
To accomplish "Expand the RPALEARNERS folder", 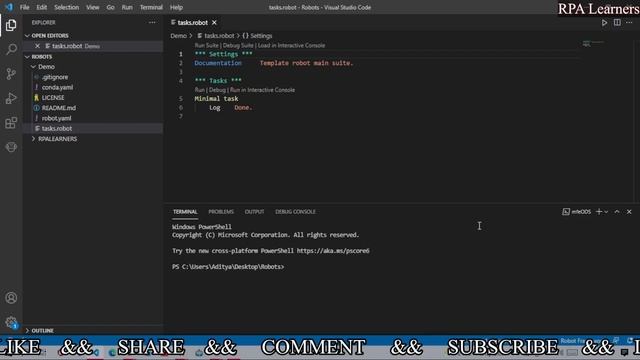I will pos(33,139).
